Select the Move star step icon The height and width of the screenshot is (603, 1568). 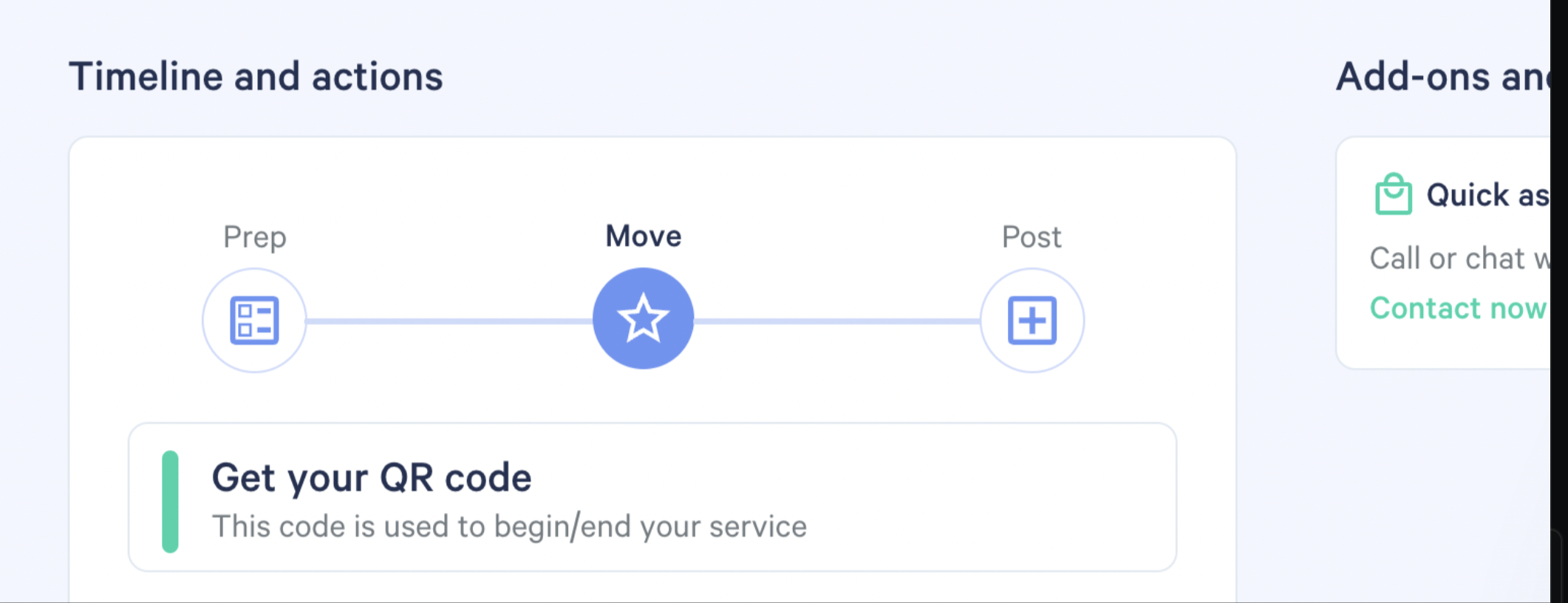[643, 318]
